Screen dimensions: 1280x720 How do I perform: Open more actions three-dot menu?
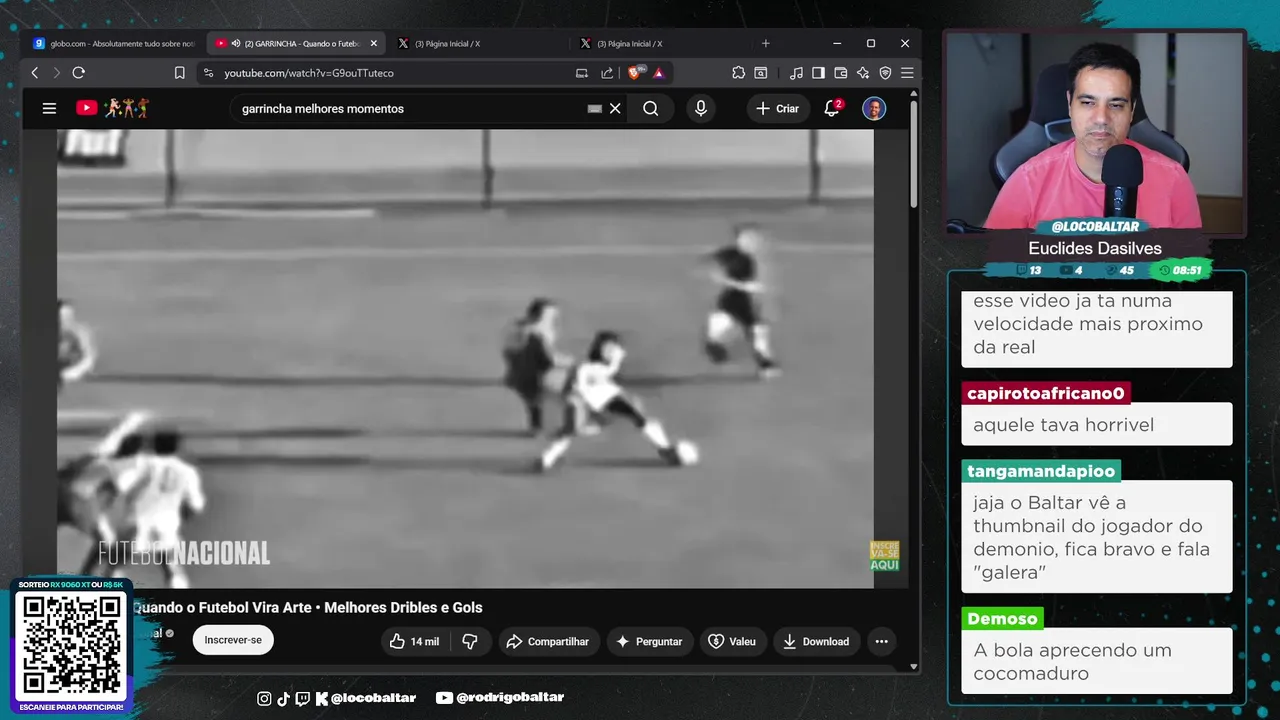[881, 641]
